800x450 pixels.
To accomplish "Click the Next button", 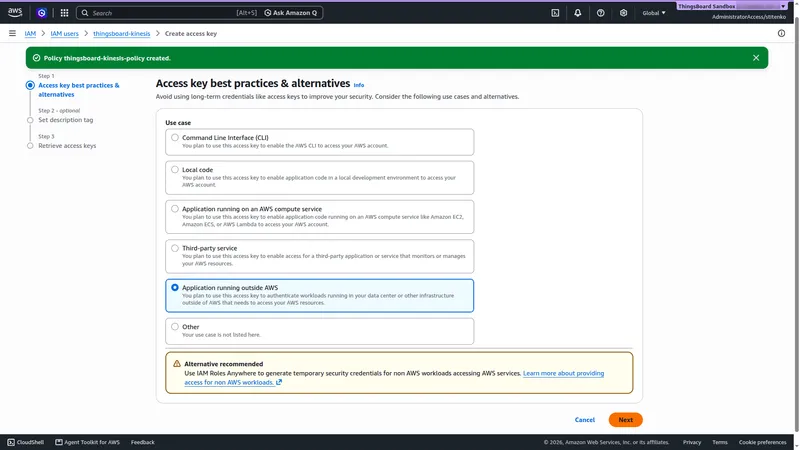I will [626, 420].
